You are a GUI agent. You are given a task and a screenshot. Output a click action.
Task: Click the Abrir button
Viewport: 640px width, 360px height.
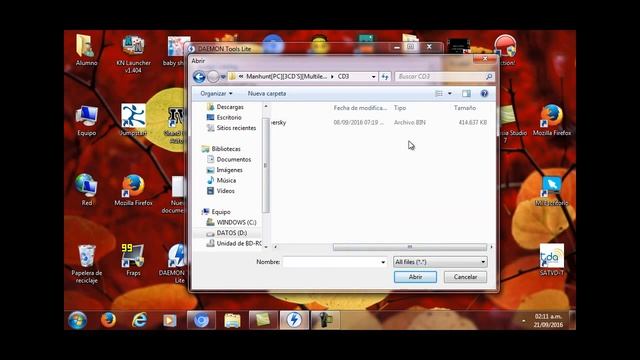(x=416, y=277)
